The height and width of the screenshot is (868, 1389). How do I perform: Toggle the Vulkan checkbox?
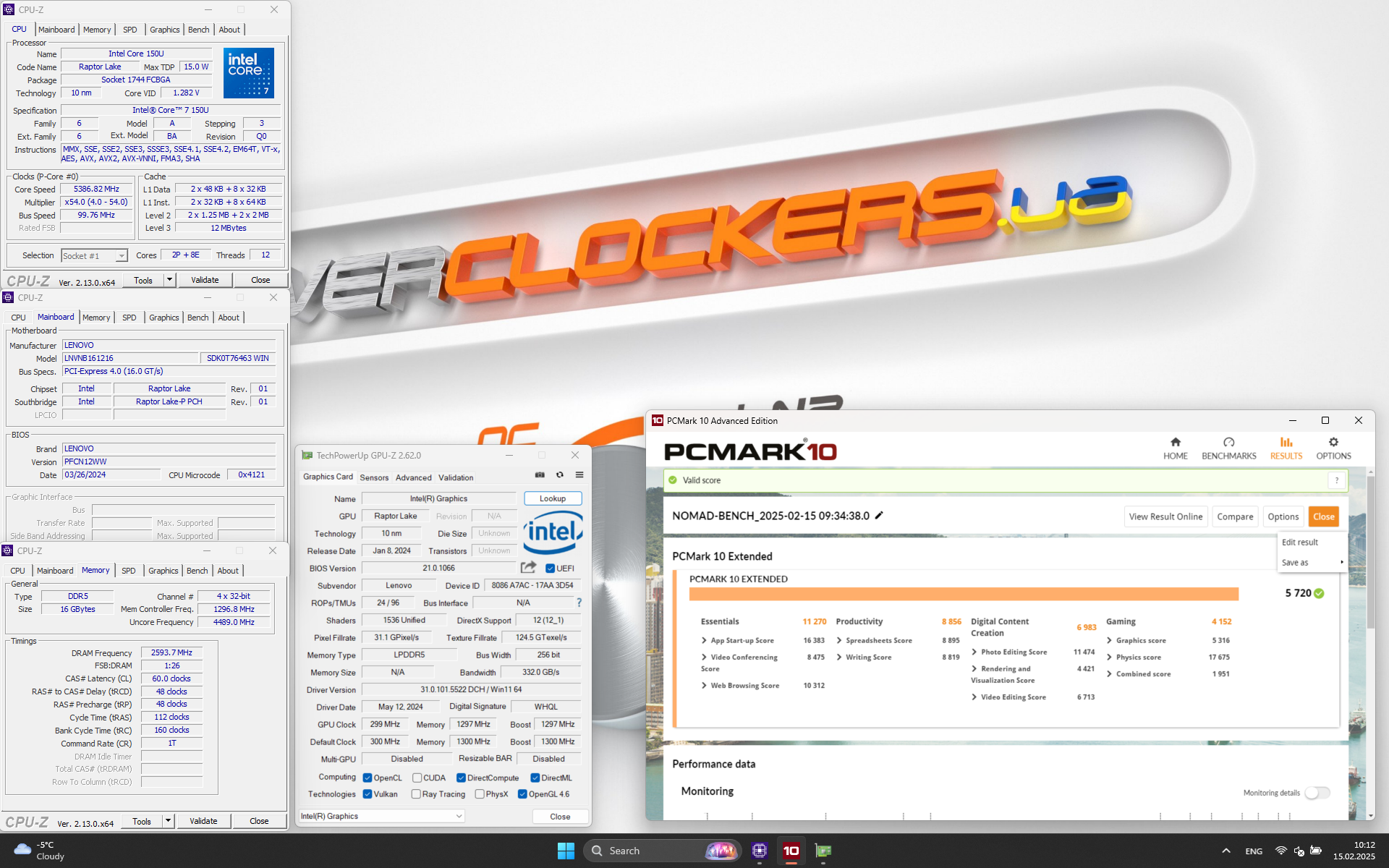tap(368, 794)
